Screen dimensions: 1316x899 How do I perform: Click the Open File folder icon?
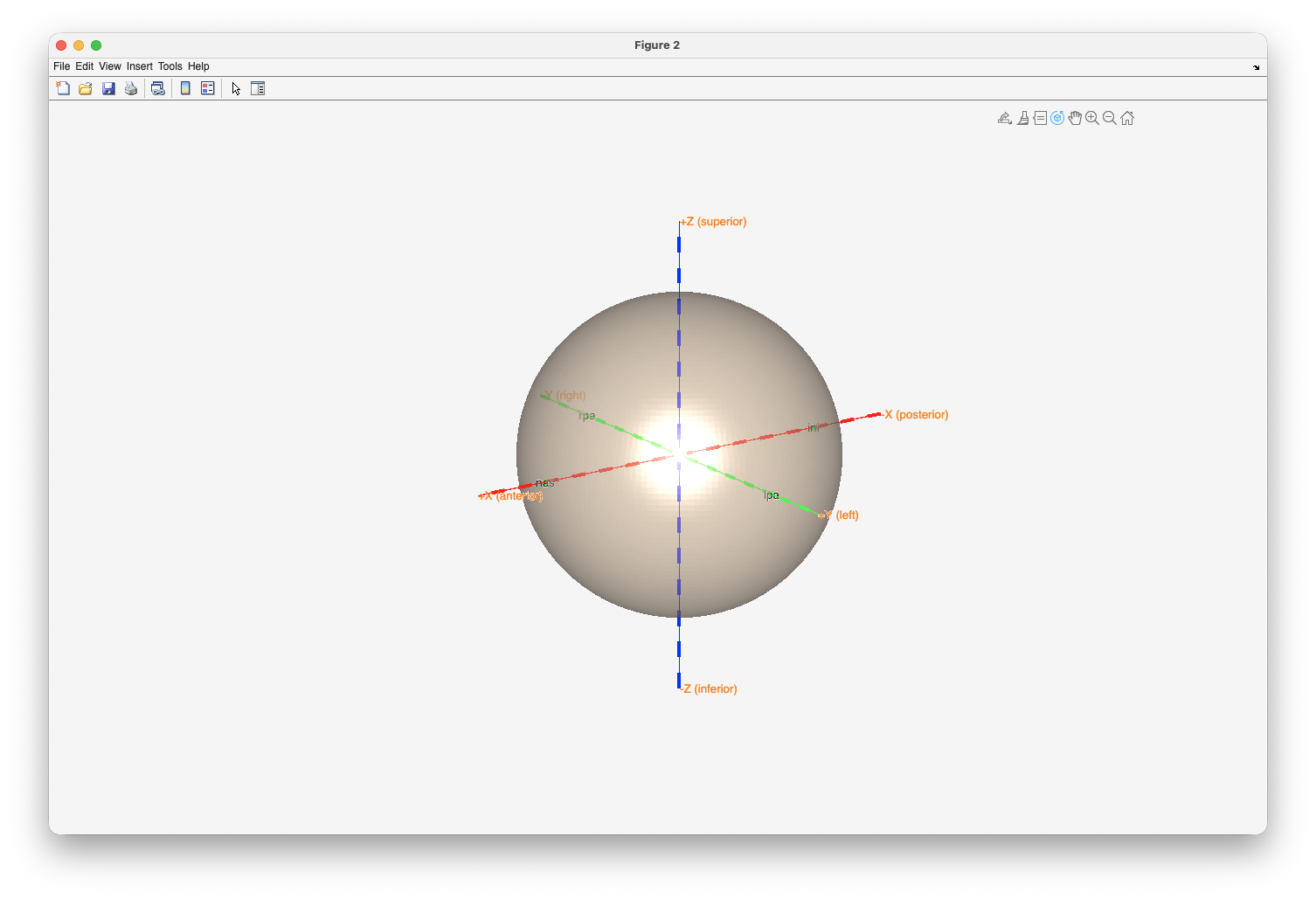click(x=86, y=88)
